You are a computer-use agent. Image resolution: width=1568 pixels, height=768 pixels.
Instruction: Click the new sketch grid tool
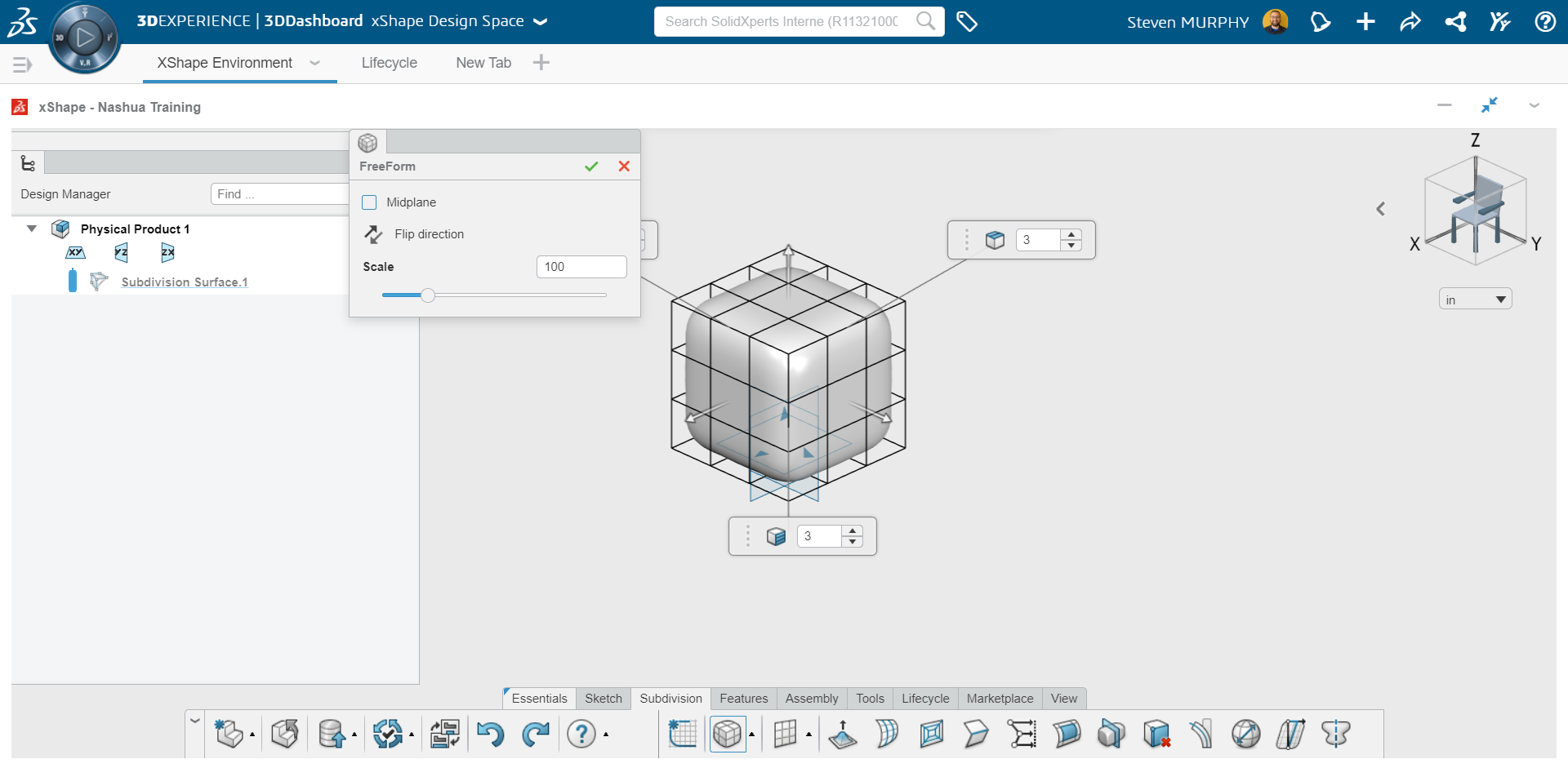click(683, 734)
